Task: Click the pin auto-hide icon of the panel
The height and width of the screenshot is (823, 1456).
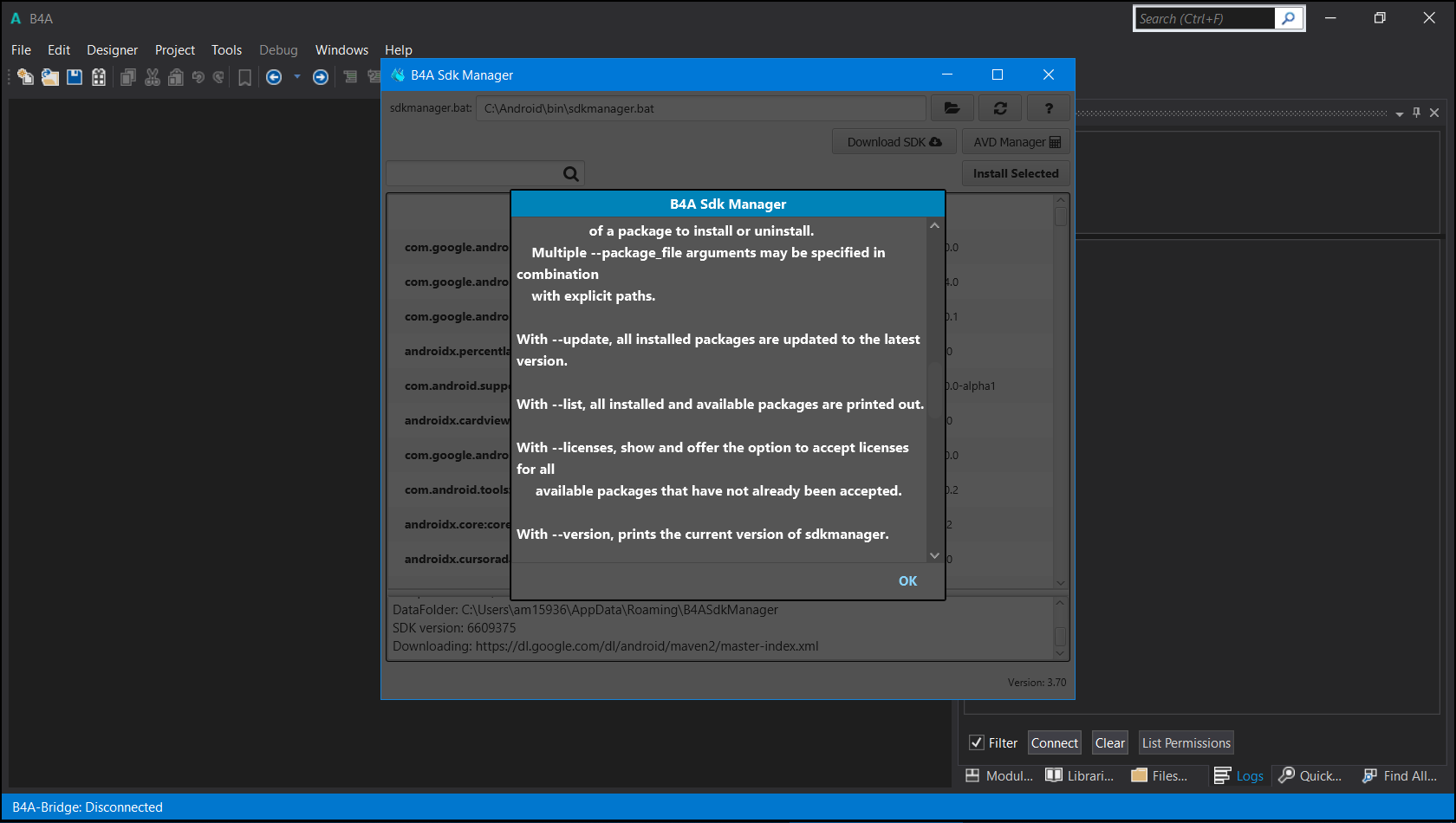Action: click(x=1417, y=113)
